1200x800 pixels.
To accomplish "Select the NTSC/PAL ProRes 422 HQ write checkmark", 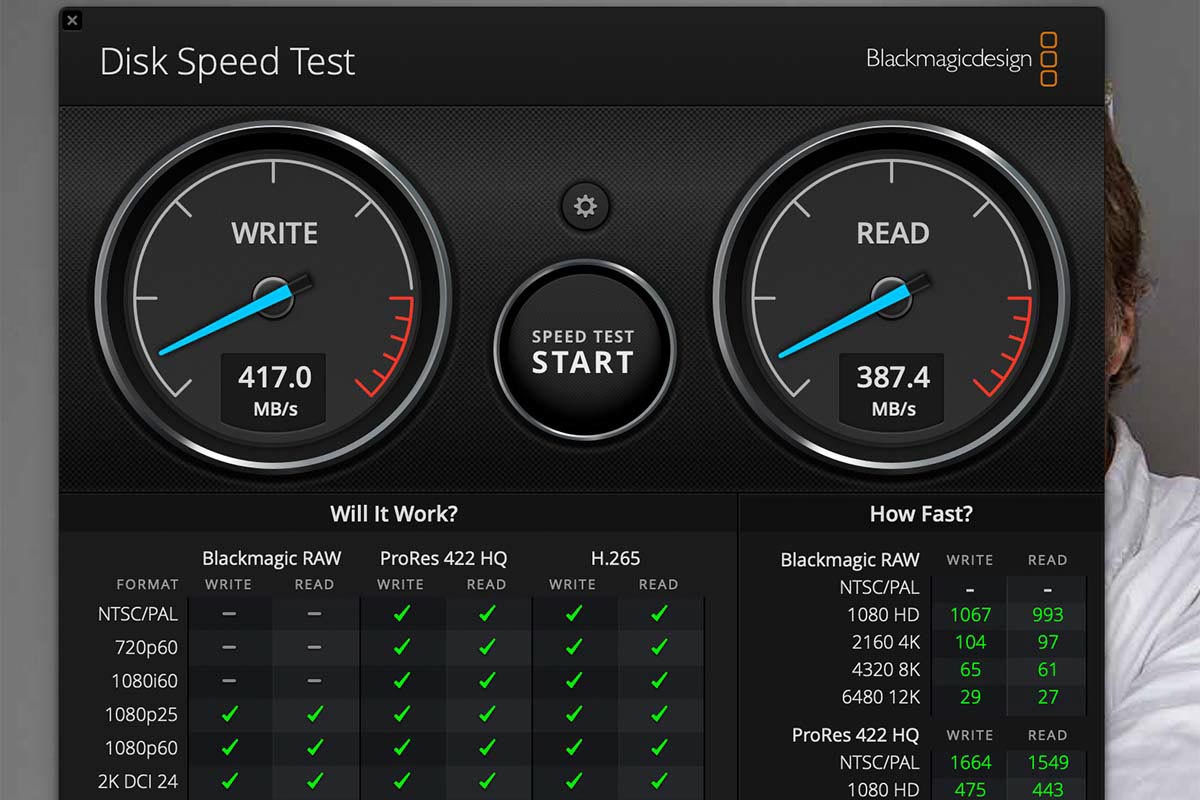I will click(402, 614).
